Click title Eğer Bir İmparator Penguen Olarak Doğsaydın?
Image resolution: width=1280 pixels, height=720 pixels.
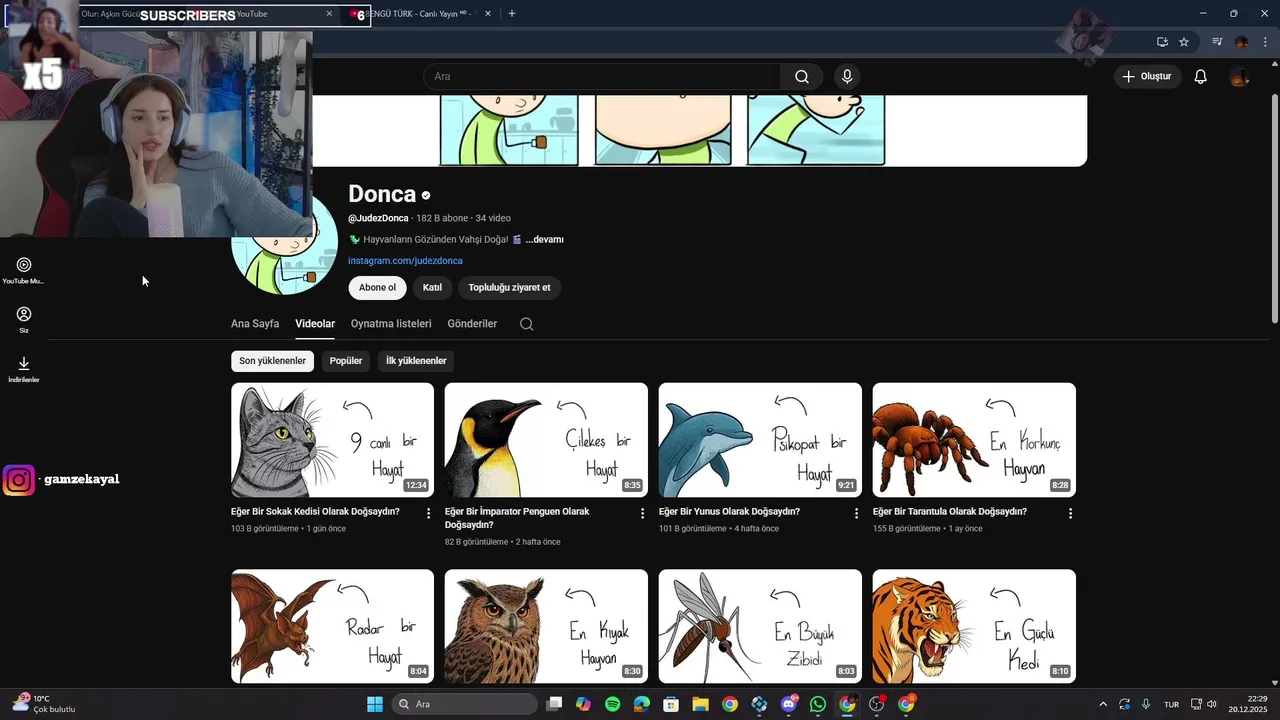[x=517, y=518]
